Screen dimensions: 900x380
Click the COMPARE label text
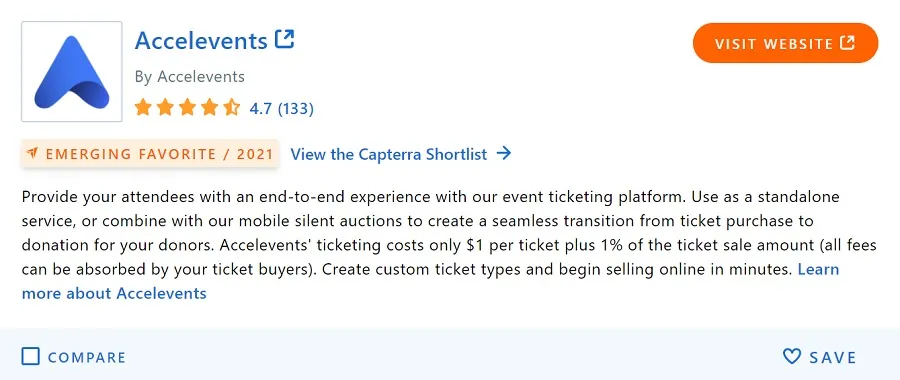pyautogui.click(x=87, y=358)
